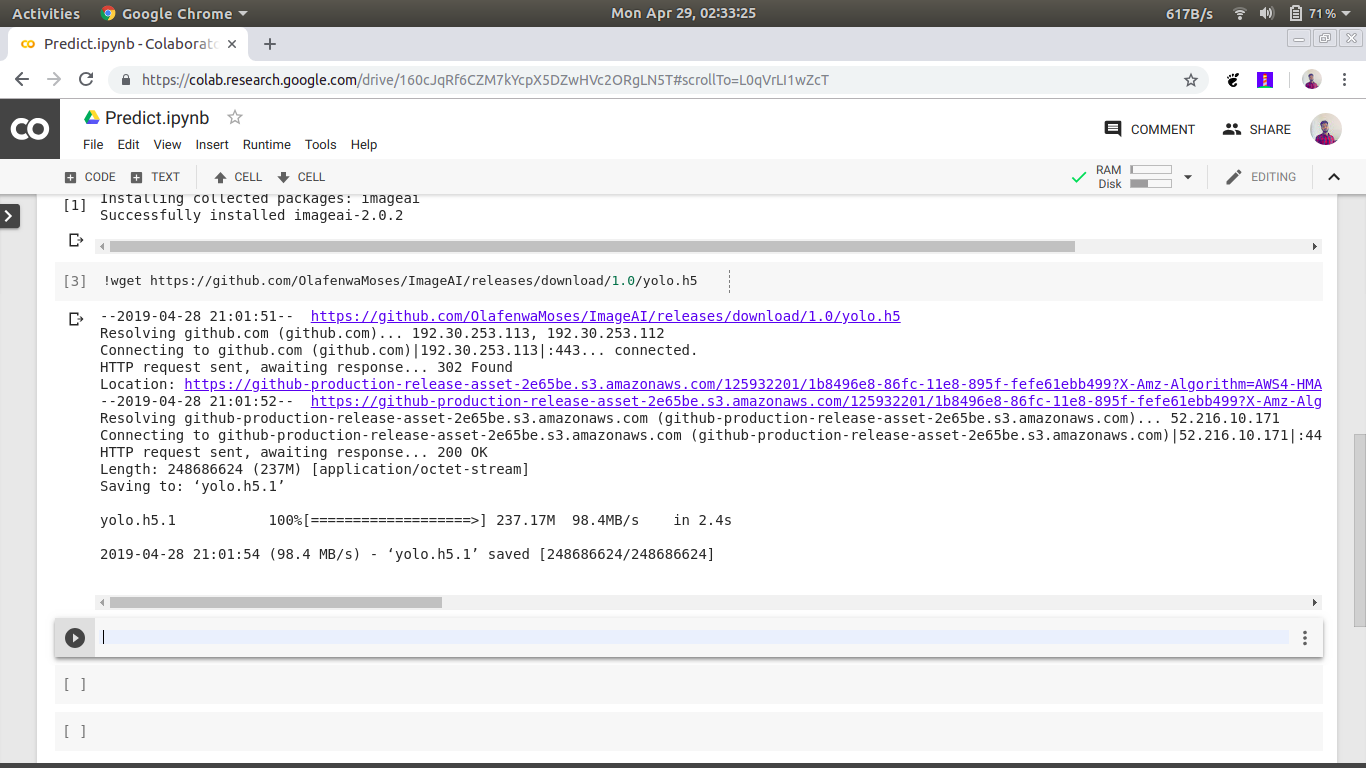Click the wget output horizontal scrollbar
This screenshot has width=1366, height=768.
(x=276, y=603)
